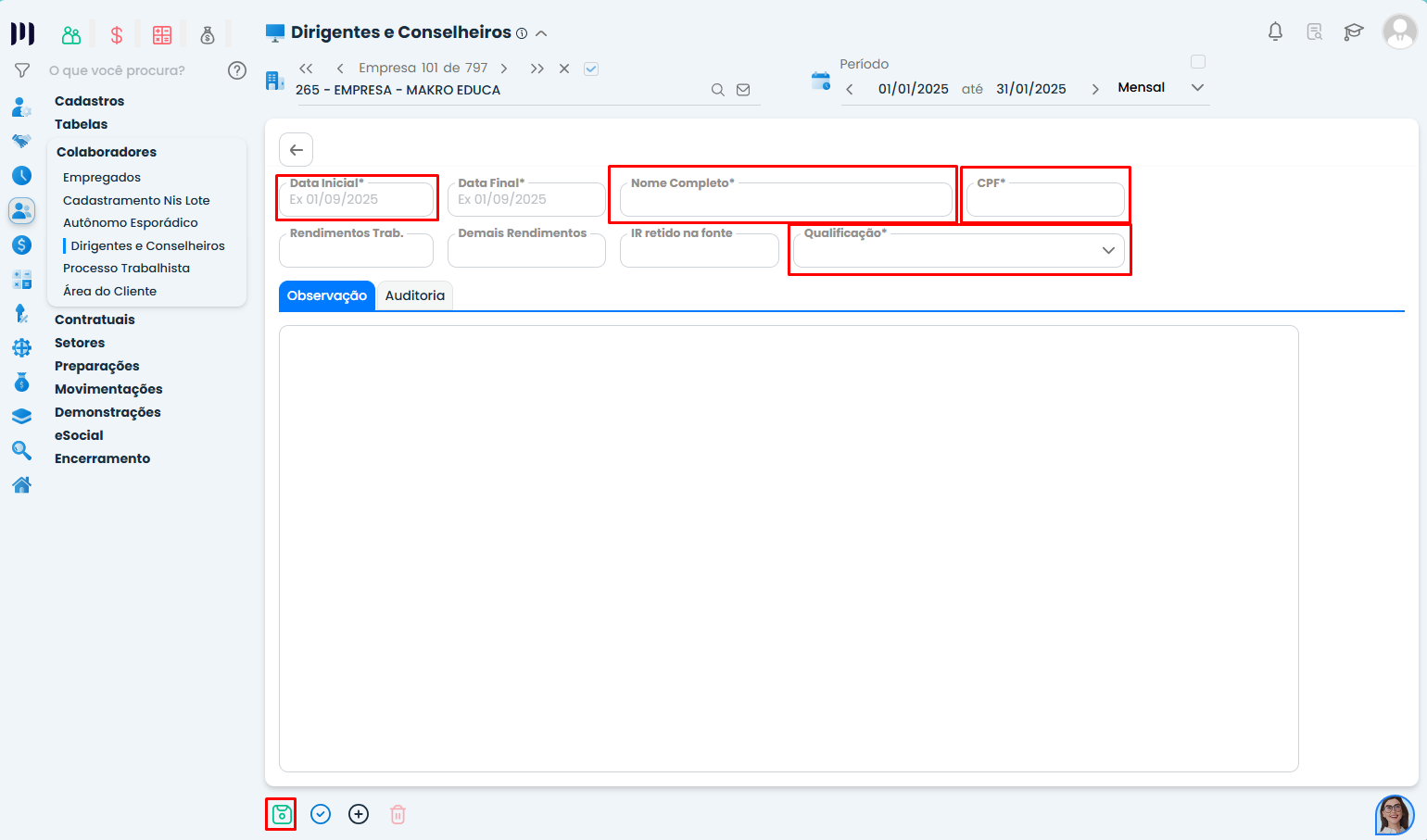The height and width of the screenshot is (840, 1427).
Task: Click the red trash delete icon
Action: tap(398, 814)
